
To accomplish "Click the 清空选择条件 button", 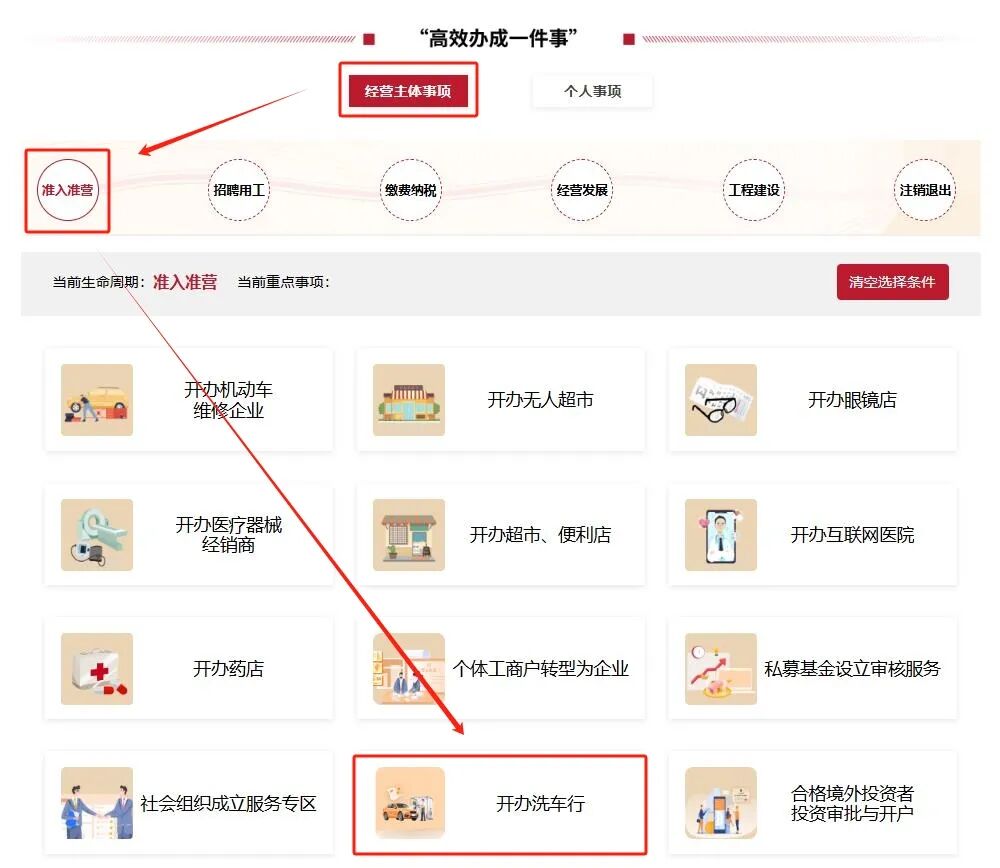I will (893, 282).
